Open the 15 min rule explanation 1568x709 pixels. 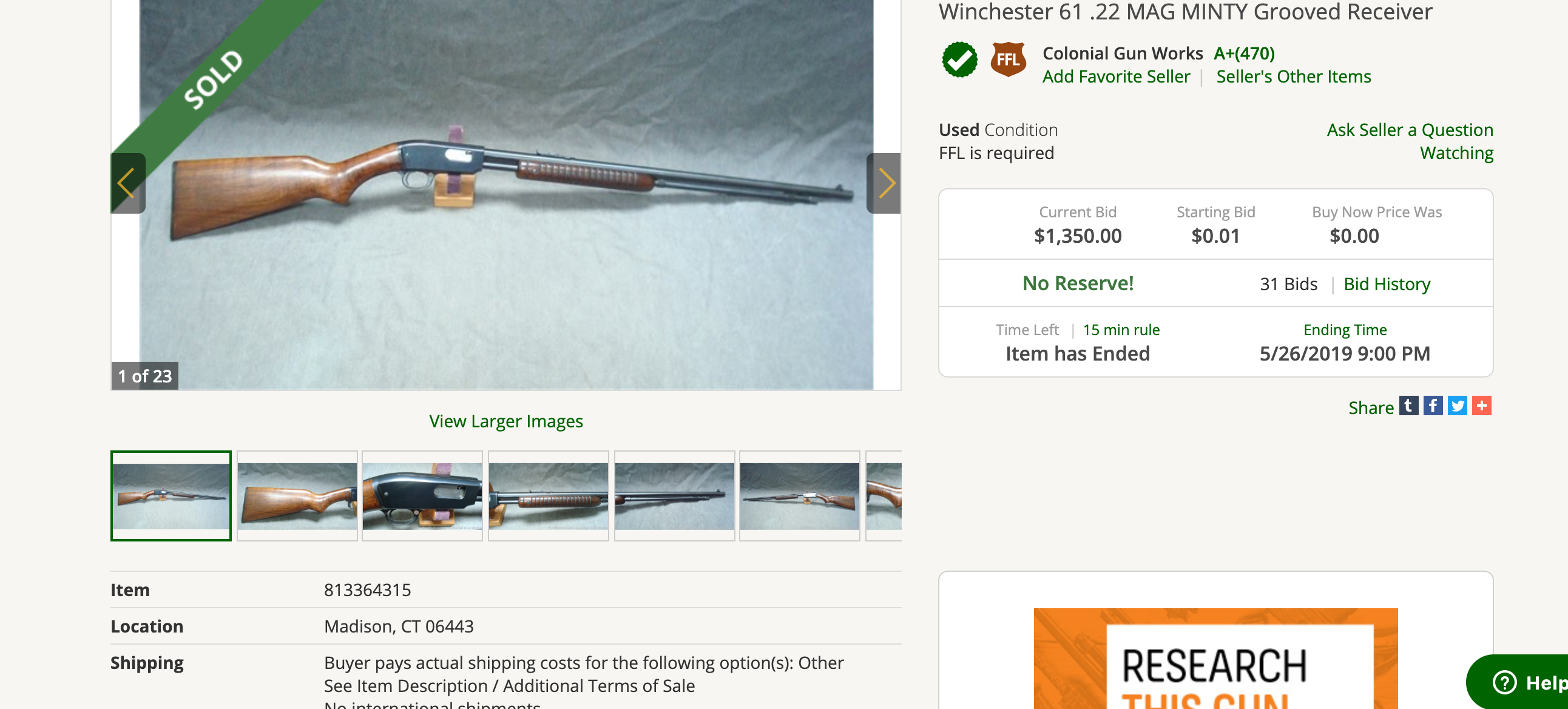pyautogui.click(x=1121, y=330)
